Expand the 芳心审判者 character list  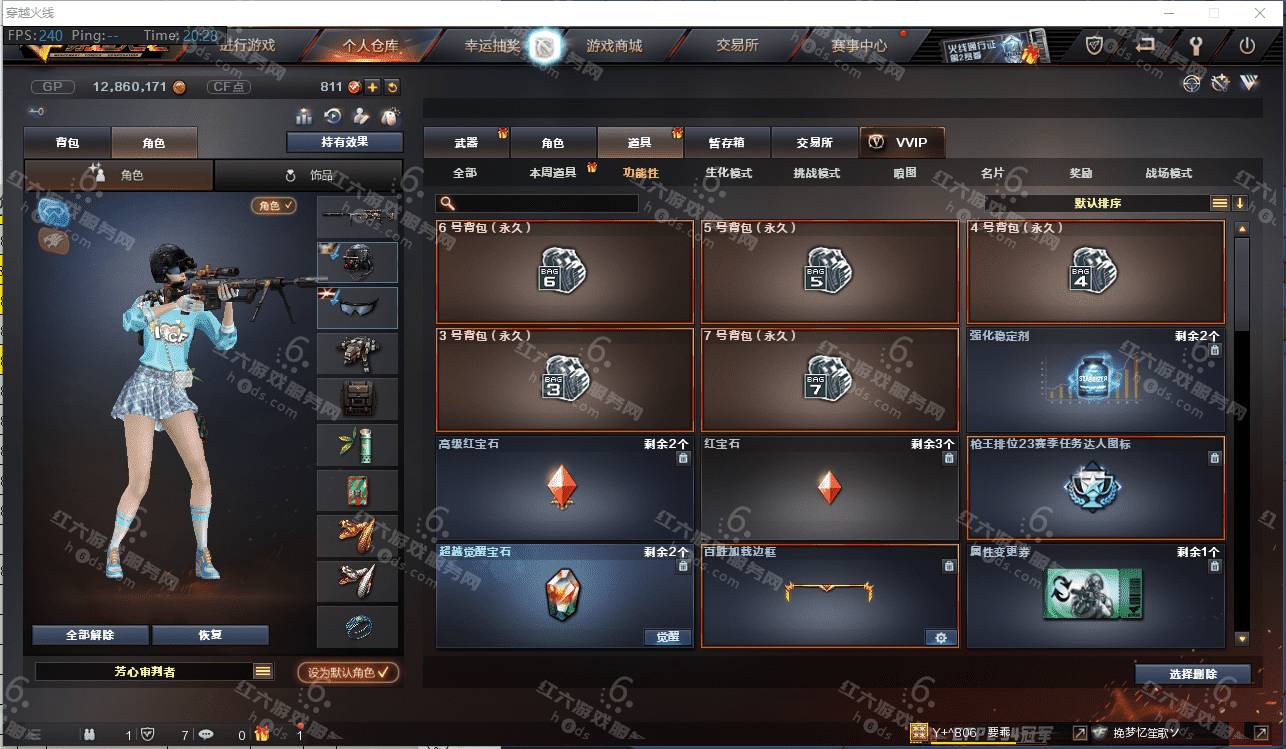[x=263, y=671]
